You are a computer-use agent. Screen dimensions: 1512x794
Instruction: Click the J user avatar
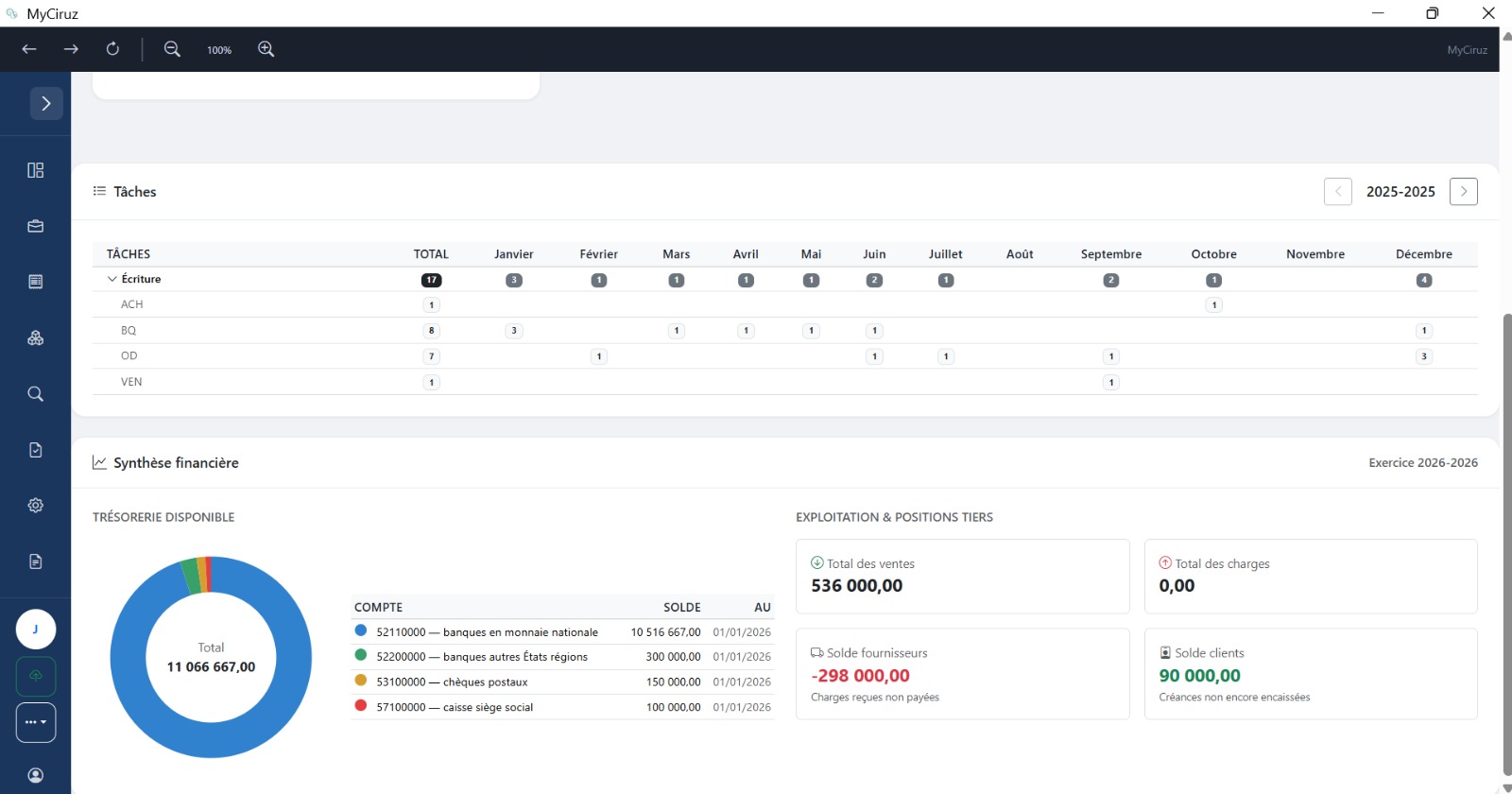tap(36, 630)
